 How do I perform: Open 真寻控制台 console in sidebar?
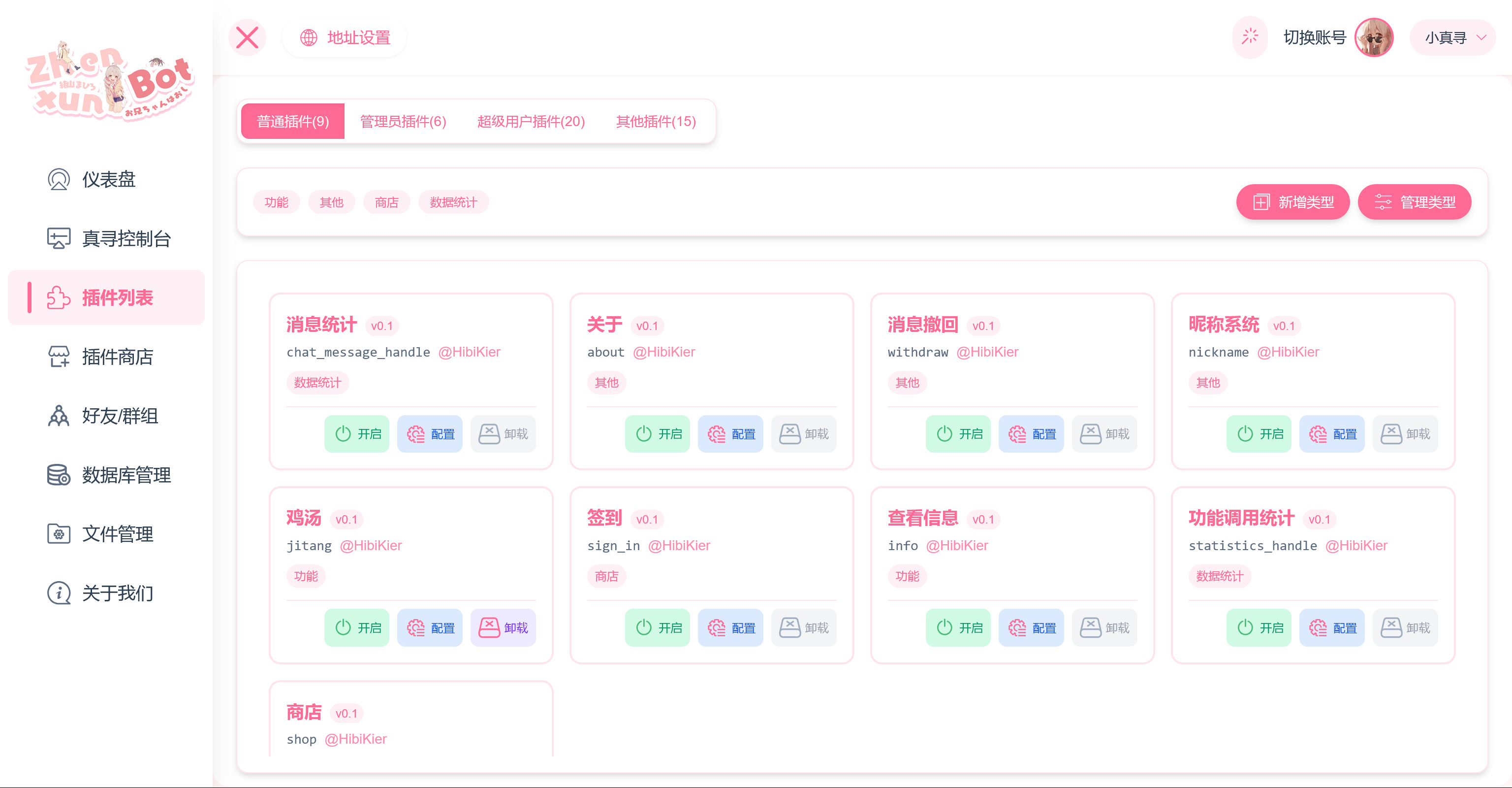click(x=126, y=238)
